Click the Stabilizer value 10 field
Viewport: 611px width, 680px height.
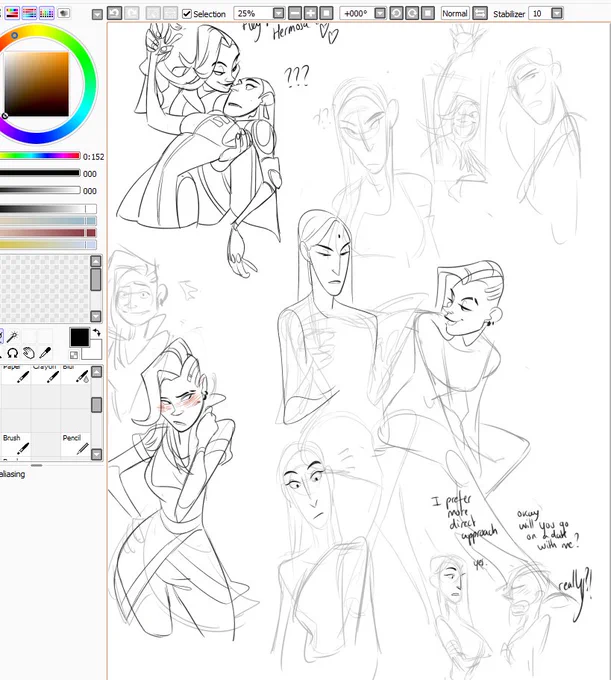coord(539,13)
